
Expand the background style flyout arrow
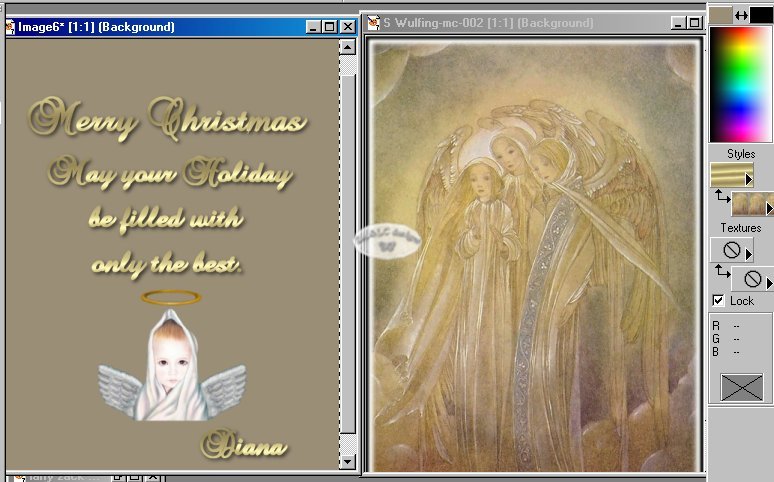click(770, 209)
